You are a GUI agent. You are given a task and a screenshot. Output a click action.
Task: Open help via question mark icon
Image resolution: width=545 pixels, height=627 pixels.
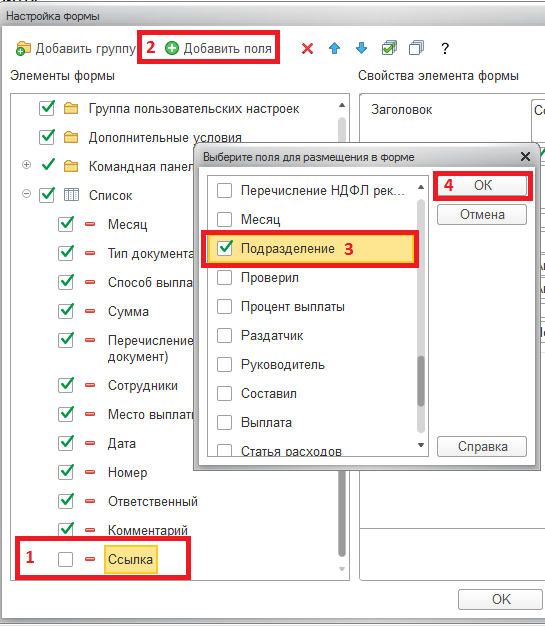pos(445,49)
